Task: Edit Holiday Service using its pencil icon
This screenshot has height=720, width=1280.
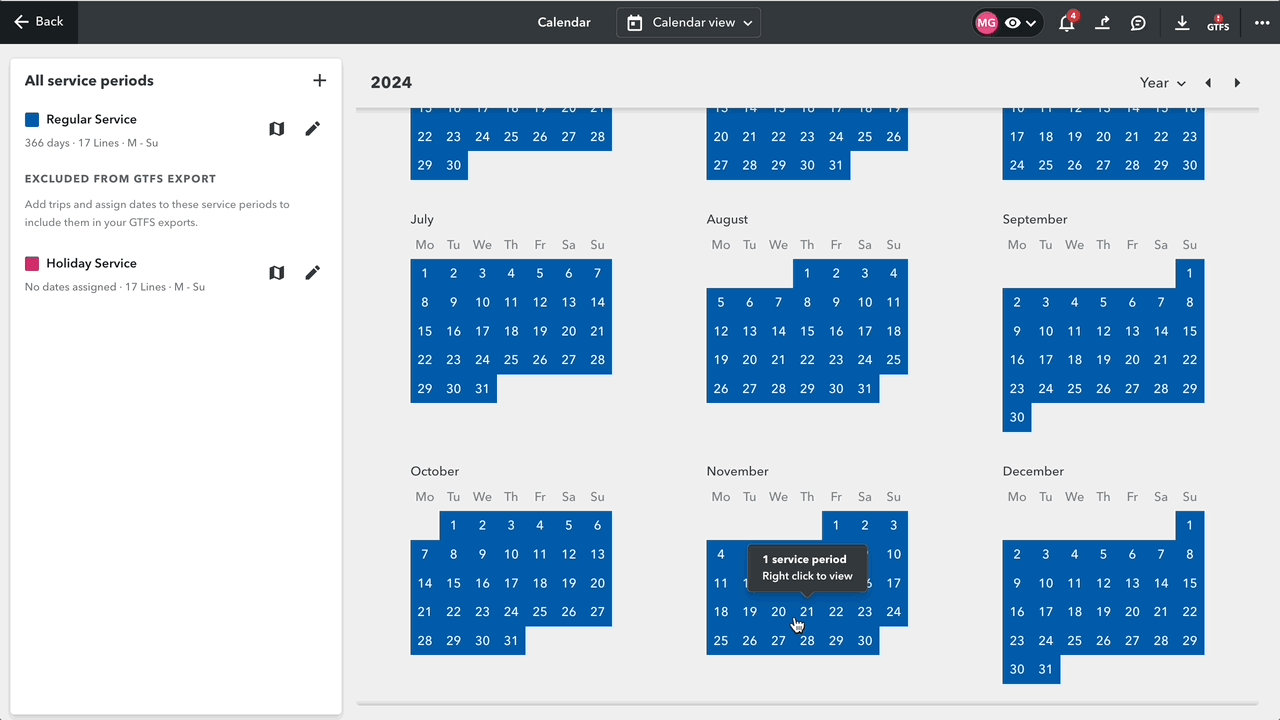Action: [x=312, y=271]
